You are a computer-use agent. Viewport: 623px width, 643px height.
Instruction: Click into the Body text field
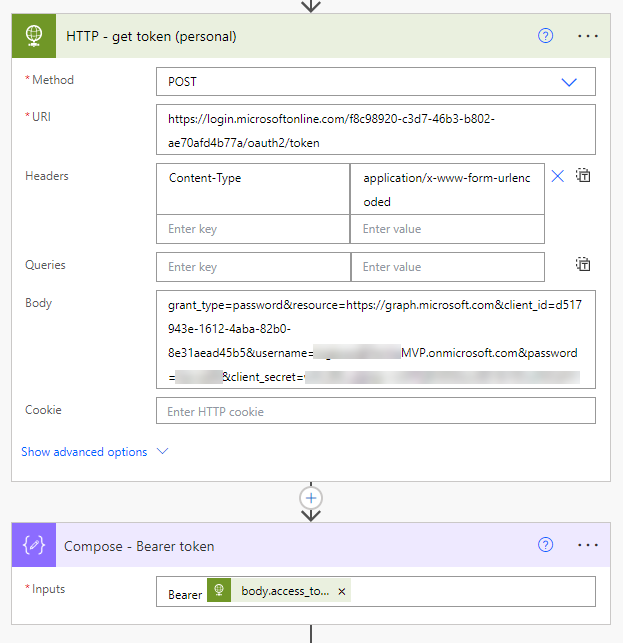coord(375,340)
